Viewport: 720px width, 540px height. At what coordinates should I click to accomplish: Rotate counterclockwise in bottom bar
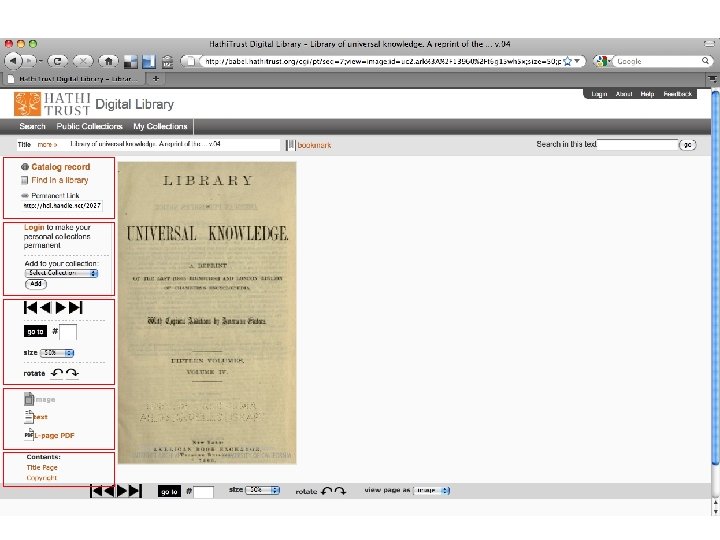point(326,491)
